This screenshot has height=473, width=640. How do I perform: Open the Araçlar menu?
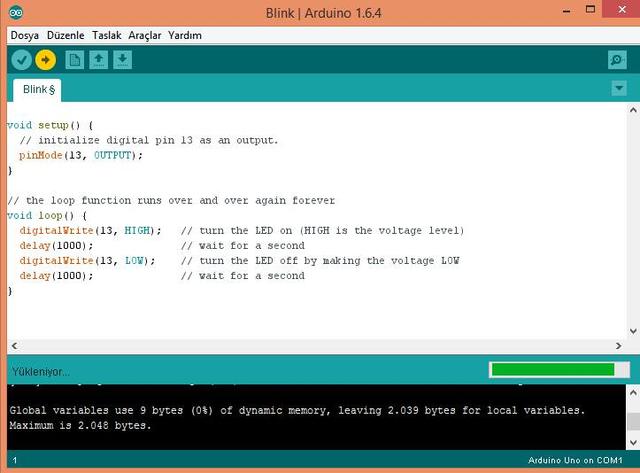click(x=144, y=36)
